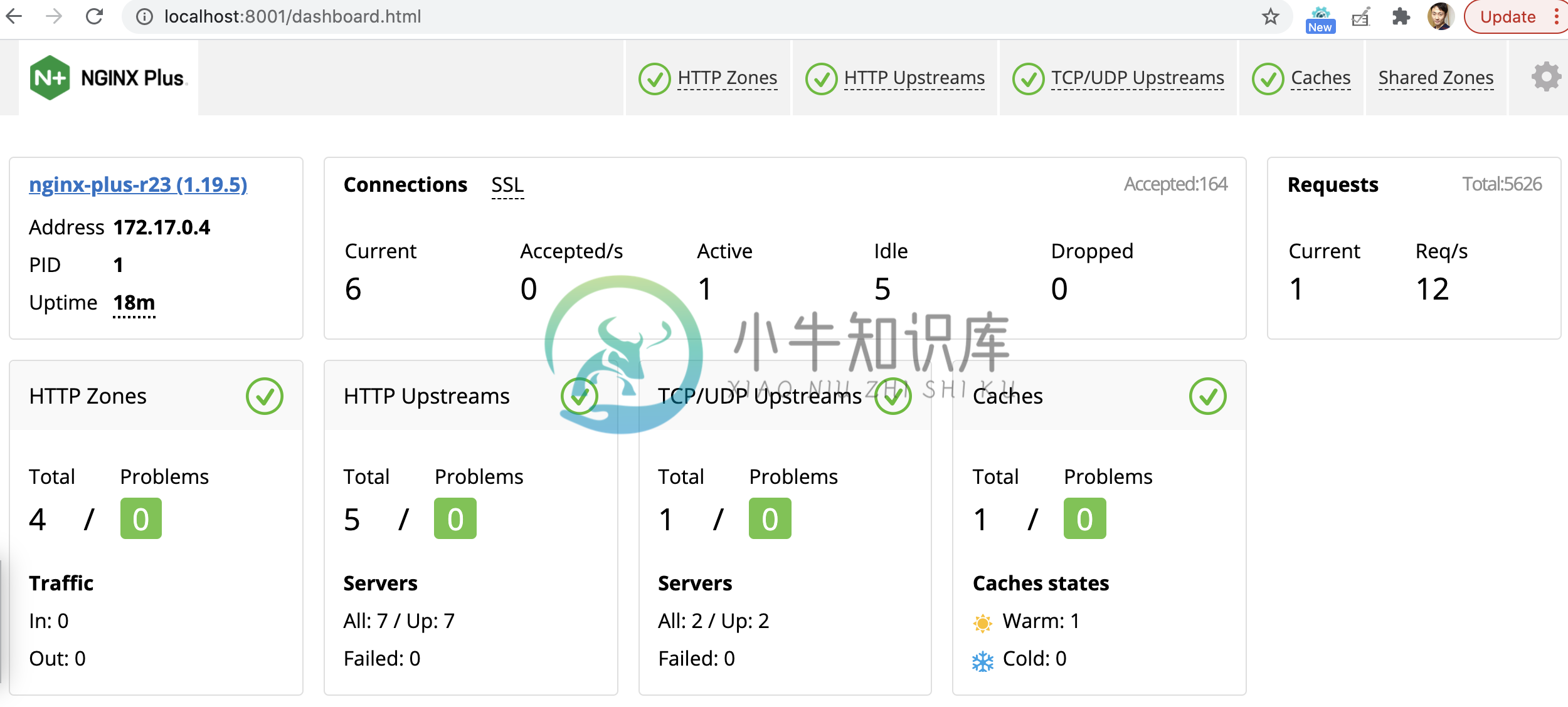Image resolution: width=1568 pixels, height=707 pixels.
Task: Click the Dropped connections value 0
Action: (x=1059, y=290)
